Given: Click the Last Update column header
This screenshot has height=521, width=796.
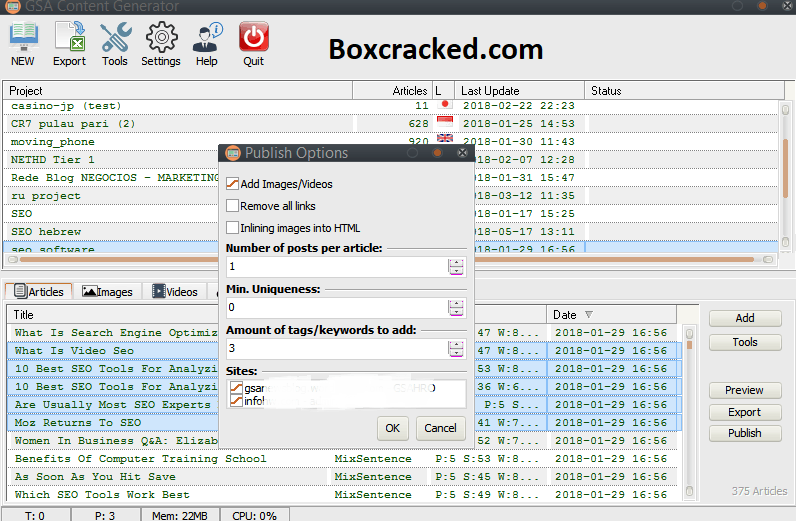Looking at the screenshot, I should 519,91.
